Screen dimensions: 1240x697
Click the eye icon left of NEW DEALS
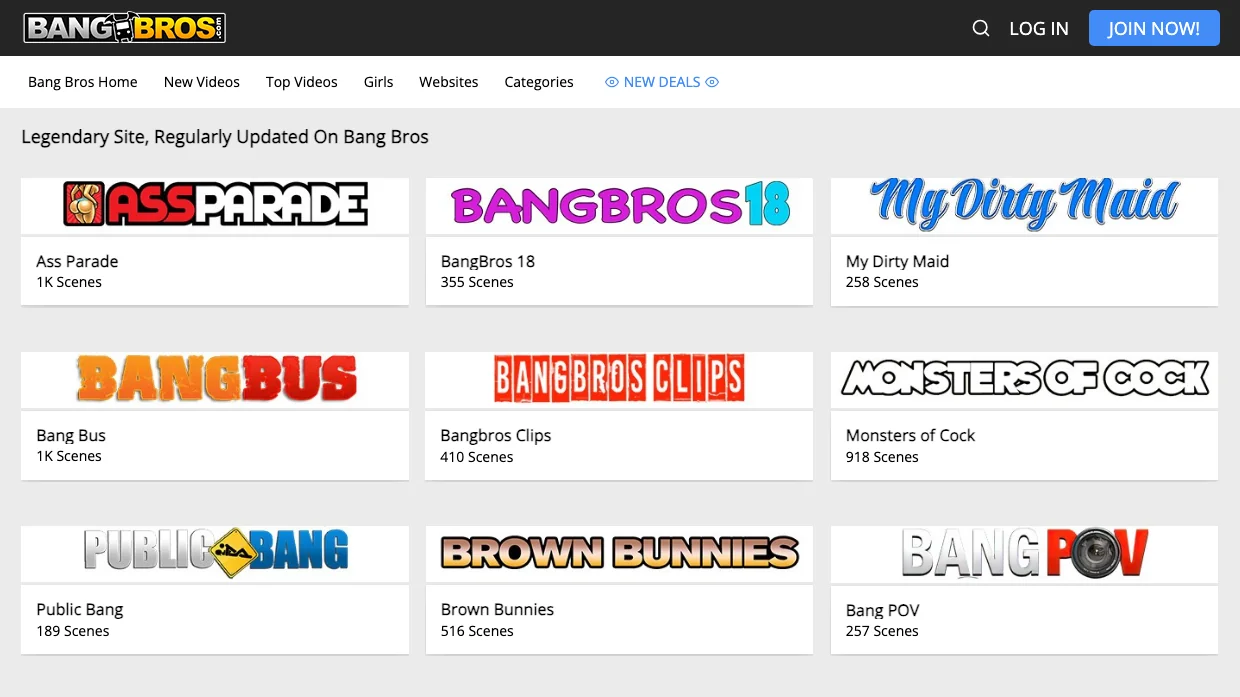coord(612,83)
